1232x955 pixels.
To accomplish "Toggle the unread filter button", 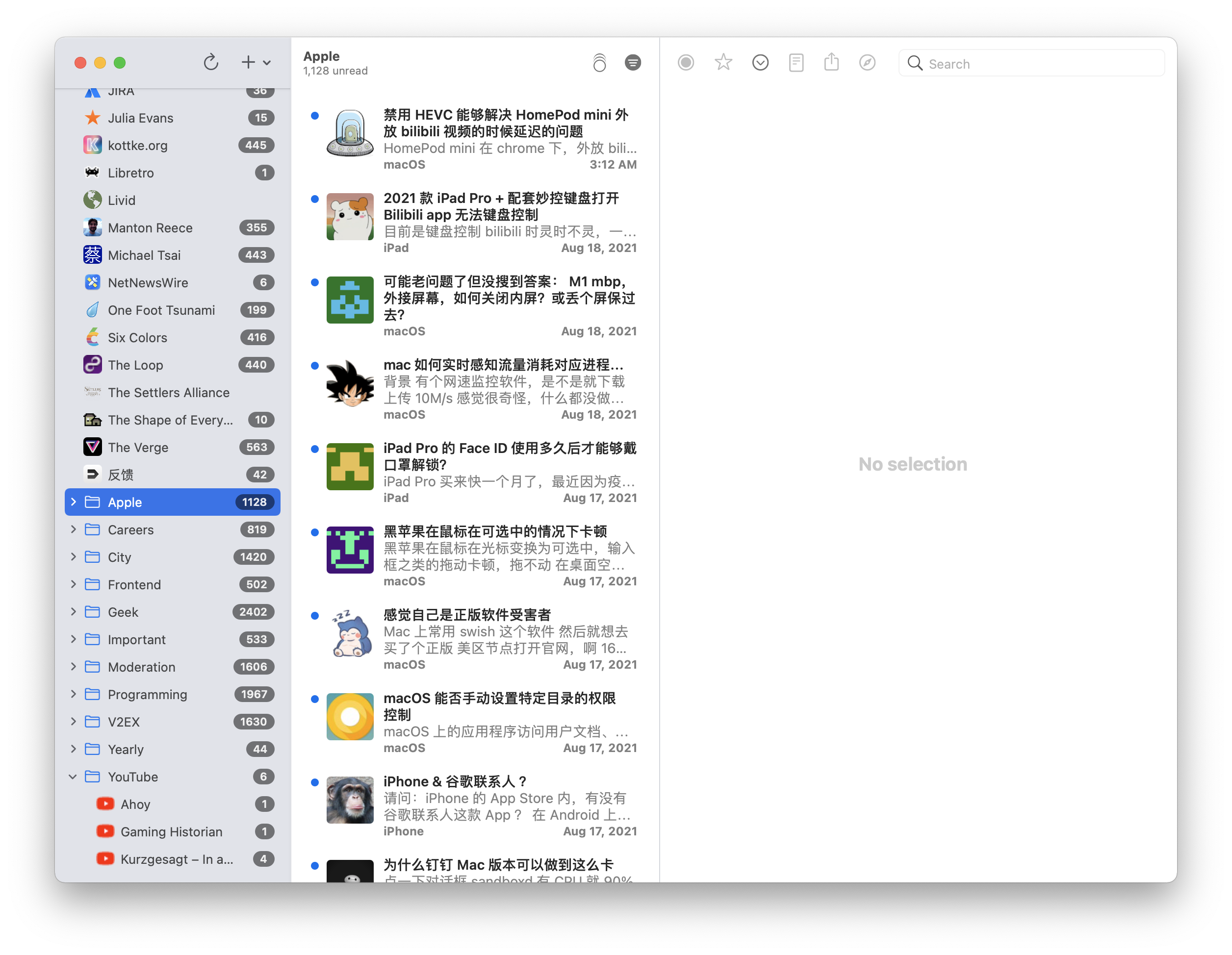I will coord(632,63).
